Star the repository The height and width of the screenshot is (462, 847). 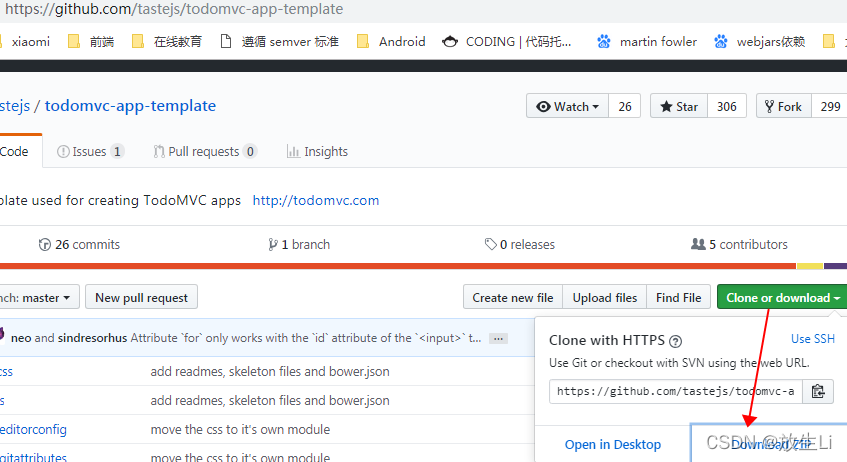[x=678, y=107]
